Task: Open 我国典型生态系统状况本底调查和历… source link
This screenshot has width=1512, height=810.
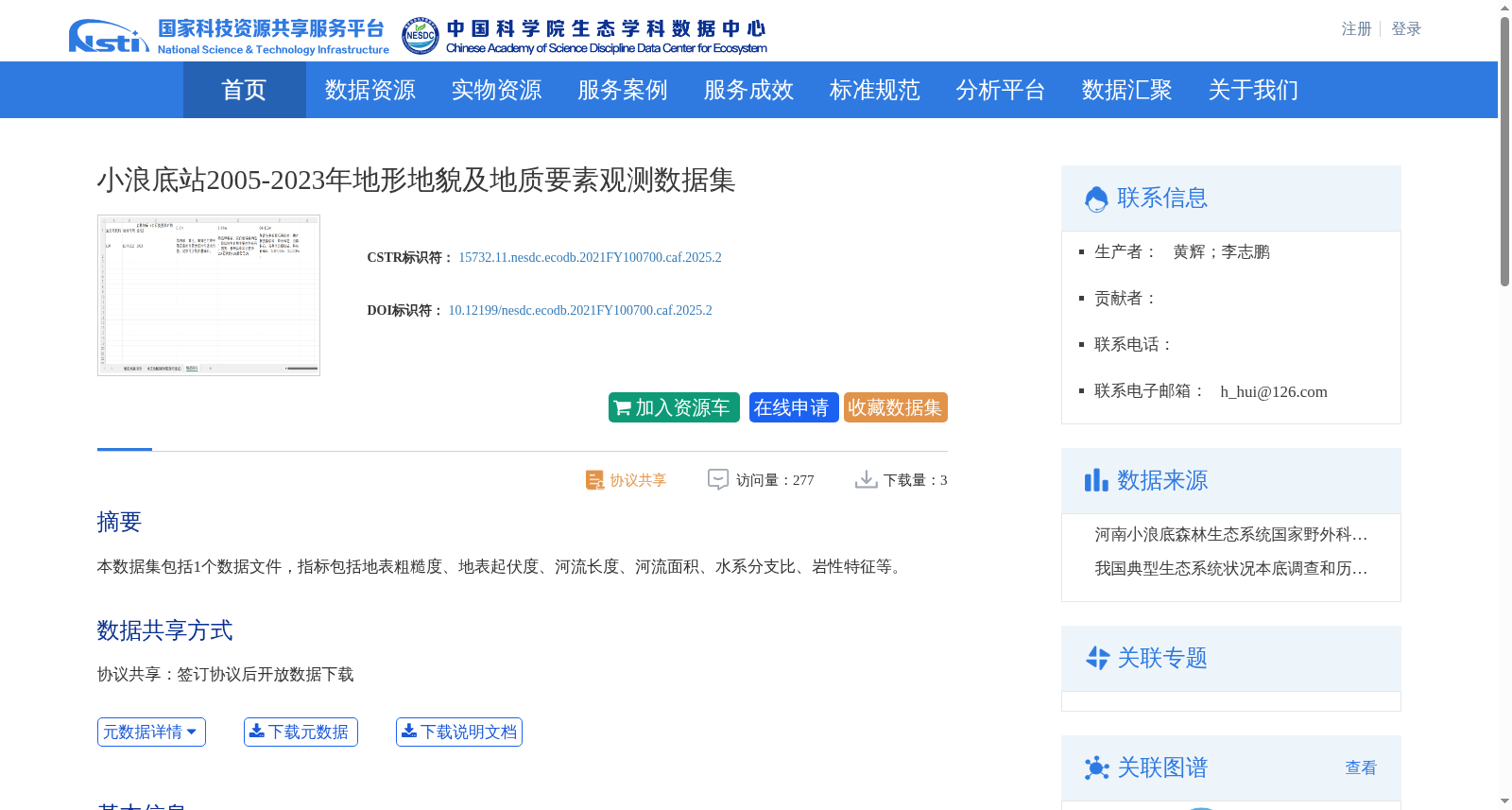Action: point(1231,569)
